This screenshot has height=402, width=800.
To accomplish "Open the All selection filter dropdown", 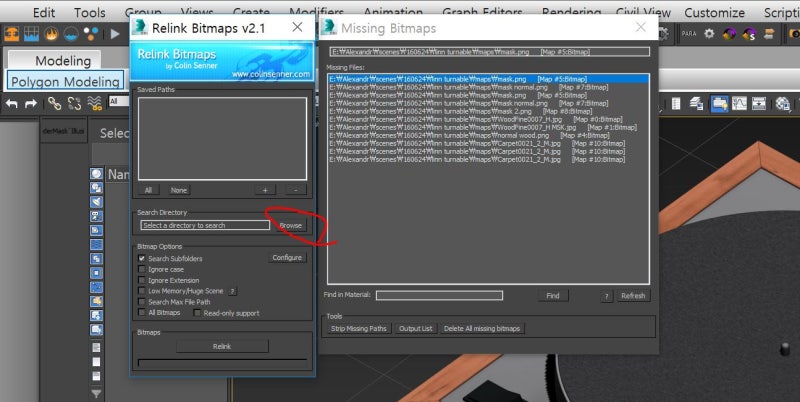I will [x=119, y=102].
